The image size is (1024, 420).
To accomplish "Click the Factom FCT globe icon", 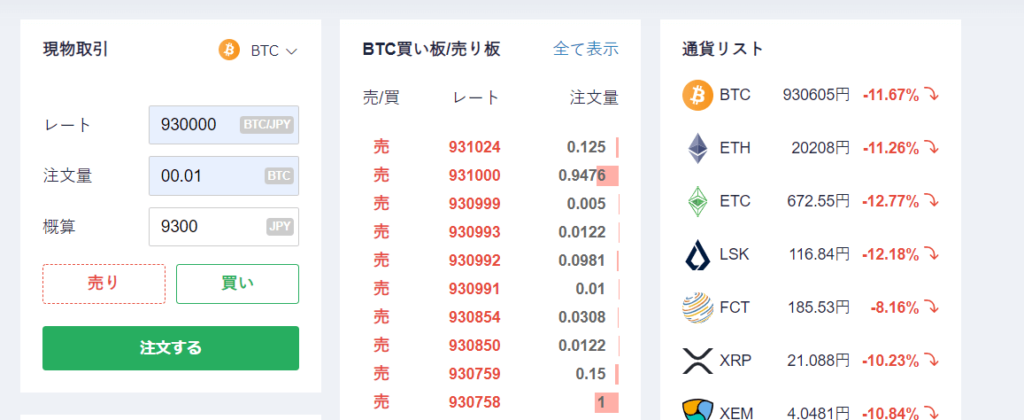I will tap(698, 307).
